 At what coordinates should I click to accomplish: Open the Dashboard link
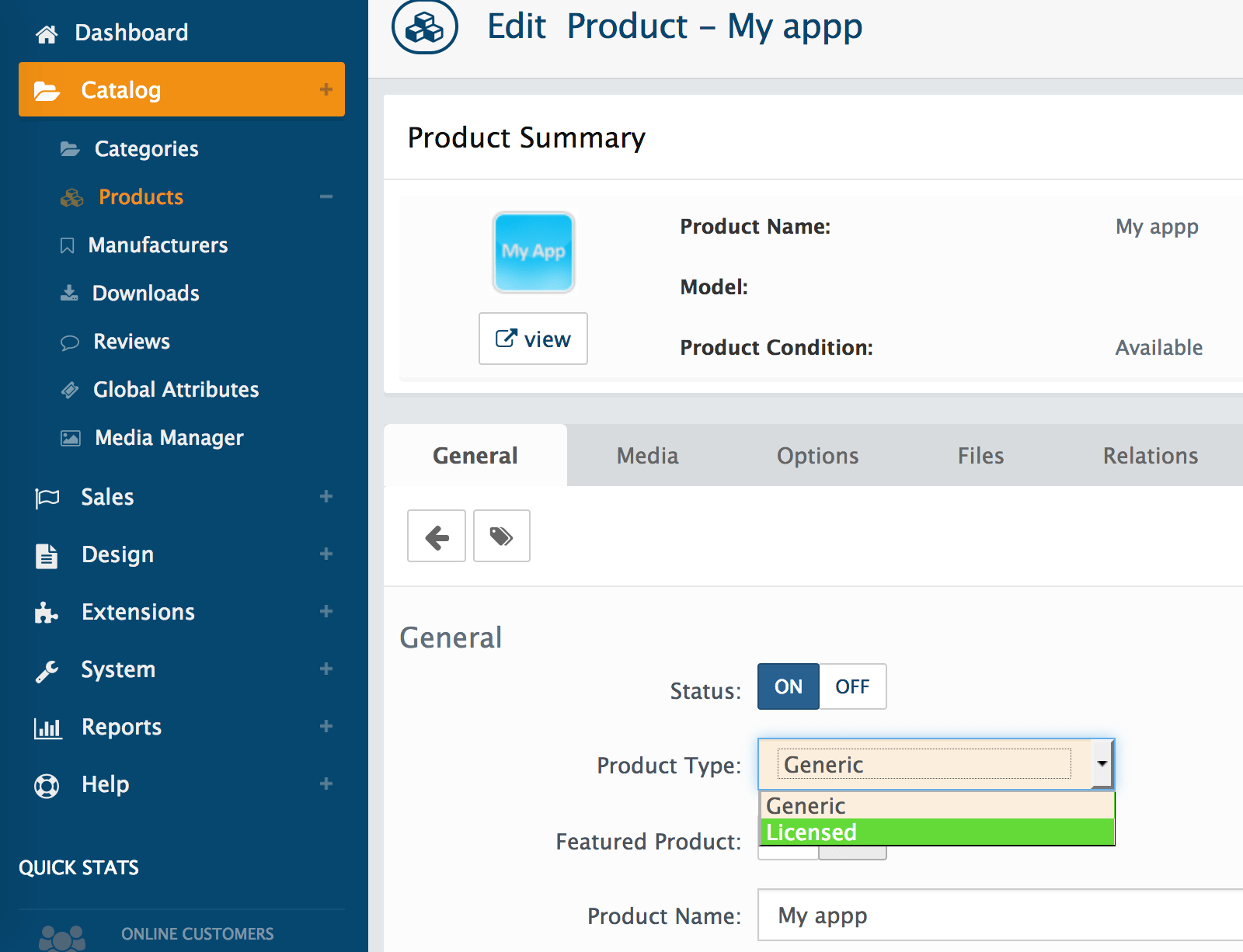[x=131, y=33]
